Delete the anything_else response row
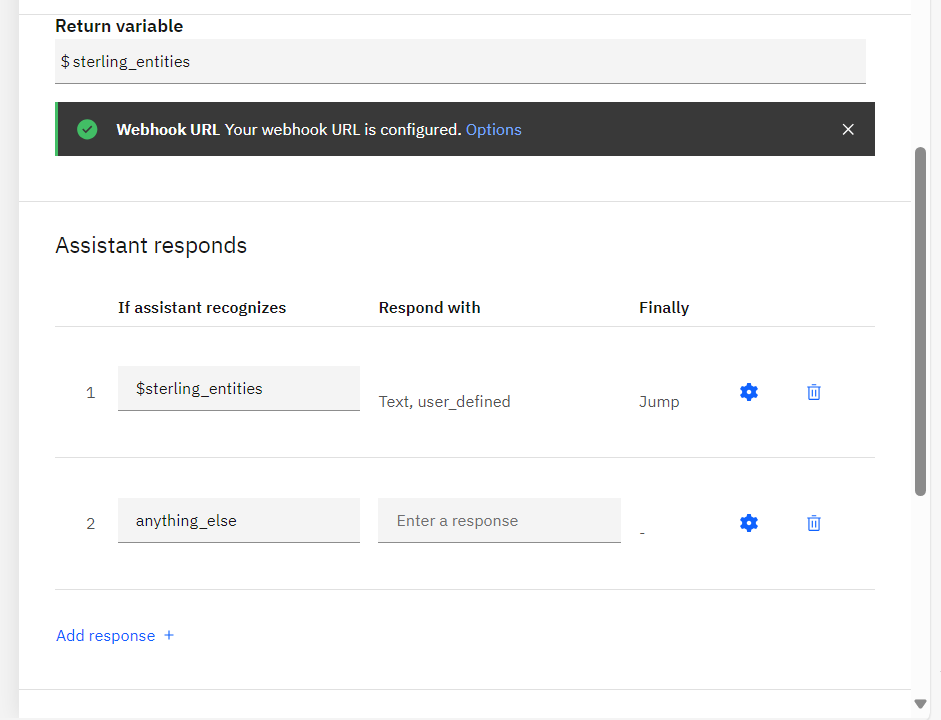This screenshot has width=941, height=720. [814, 523]
